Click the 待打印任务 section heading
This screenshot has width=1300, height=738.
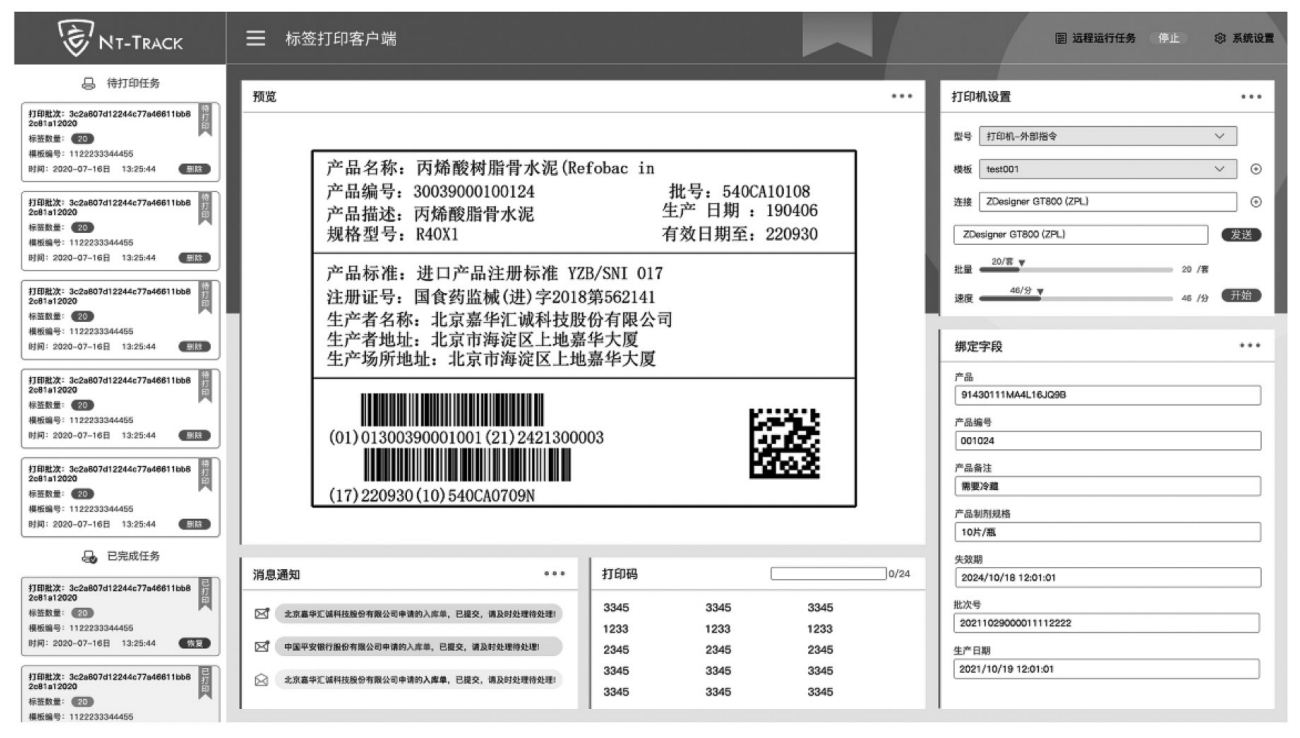(x=133, y=84)
